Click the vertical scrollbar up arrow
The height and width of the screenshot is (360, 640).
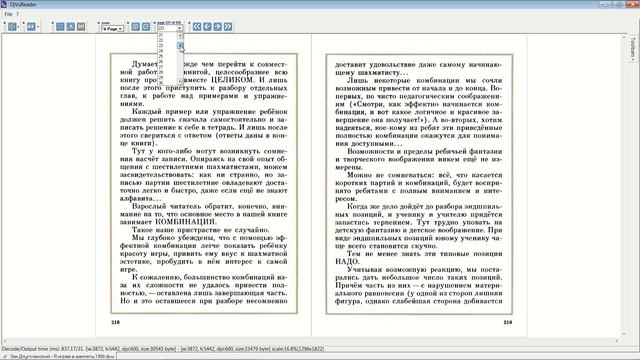tap(624, 37)
